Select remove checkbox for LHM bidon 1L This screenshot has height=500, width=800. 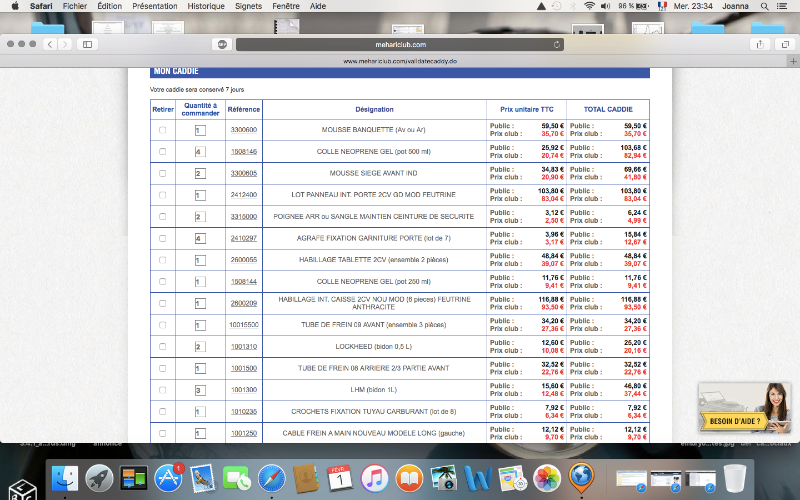(x=162, y=390)
